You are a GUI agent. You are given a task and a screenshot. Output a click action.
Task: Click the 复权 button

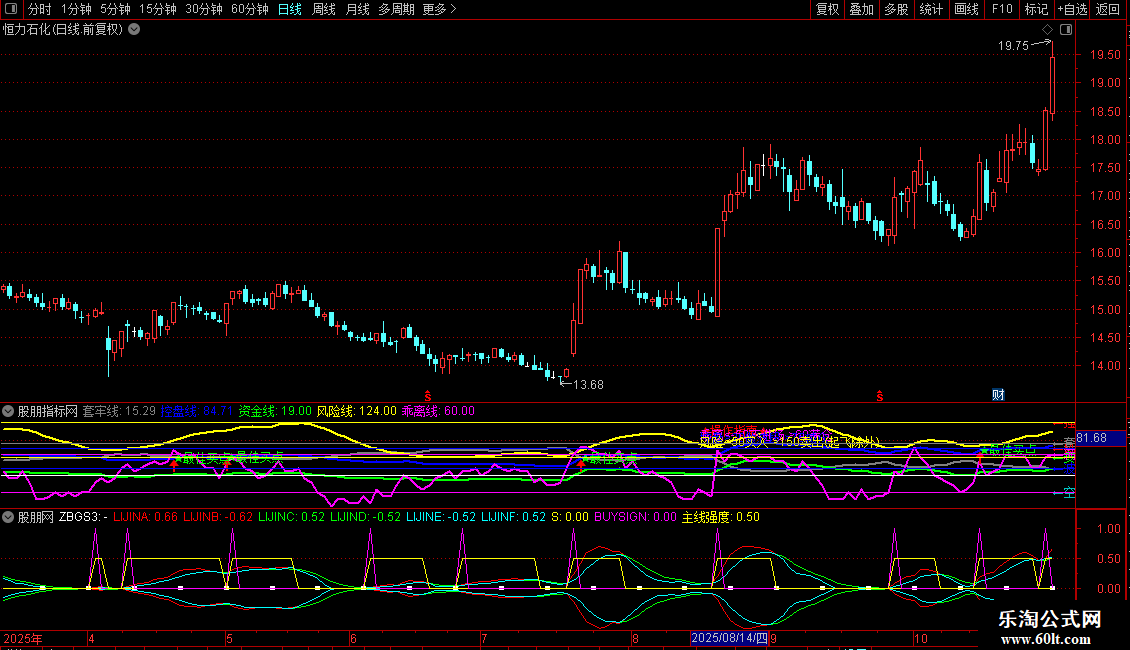827,9
